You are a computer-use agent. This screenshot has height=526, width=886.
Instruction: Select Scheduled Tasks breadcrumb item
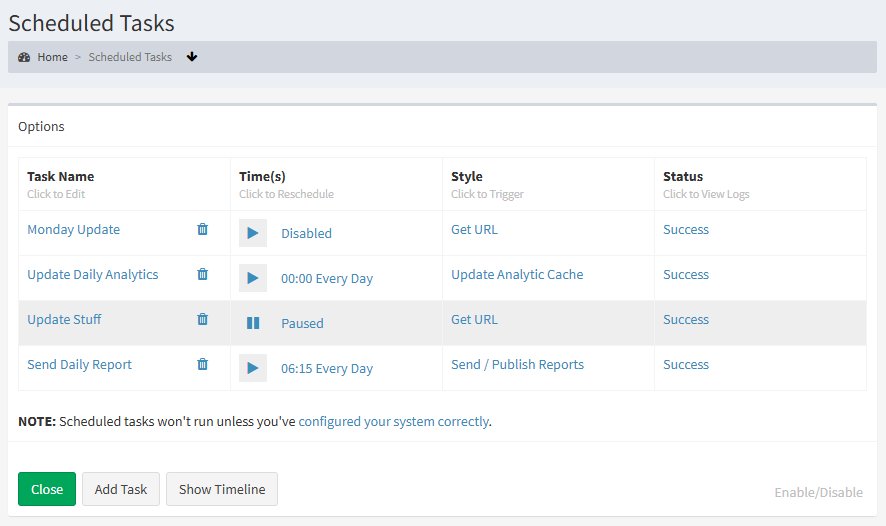(130, 57)
